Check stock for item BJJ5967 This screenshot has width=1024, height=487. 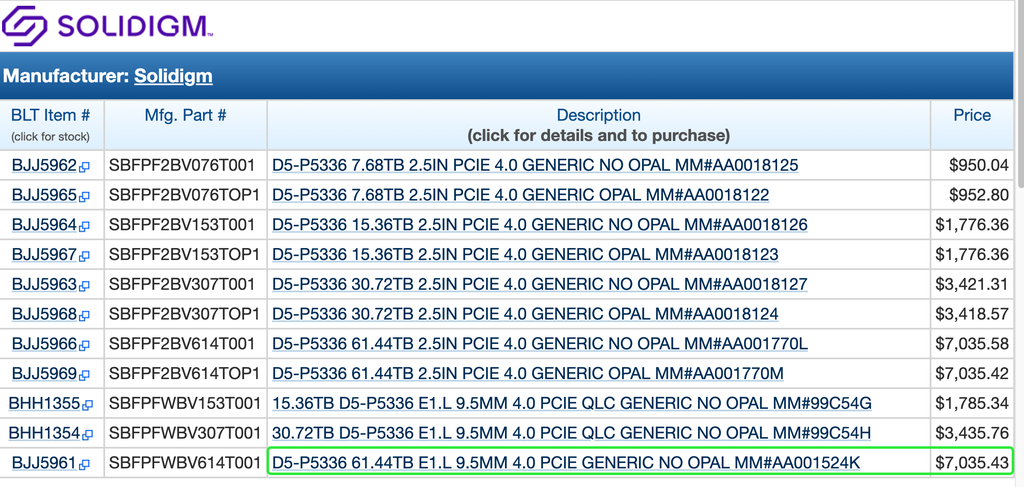44,255
